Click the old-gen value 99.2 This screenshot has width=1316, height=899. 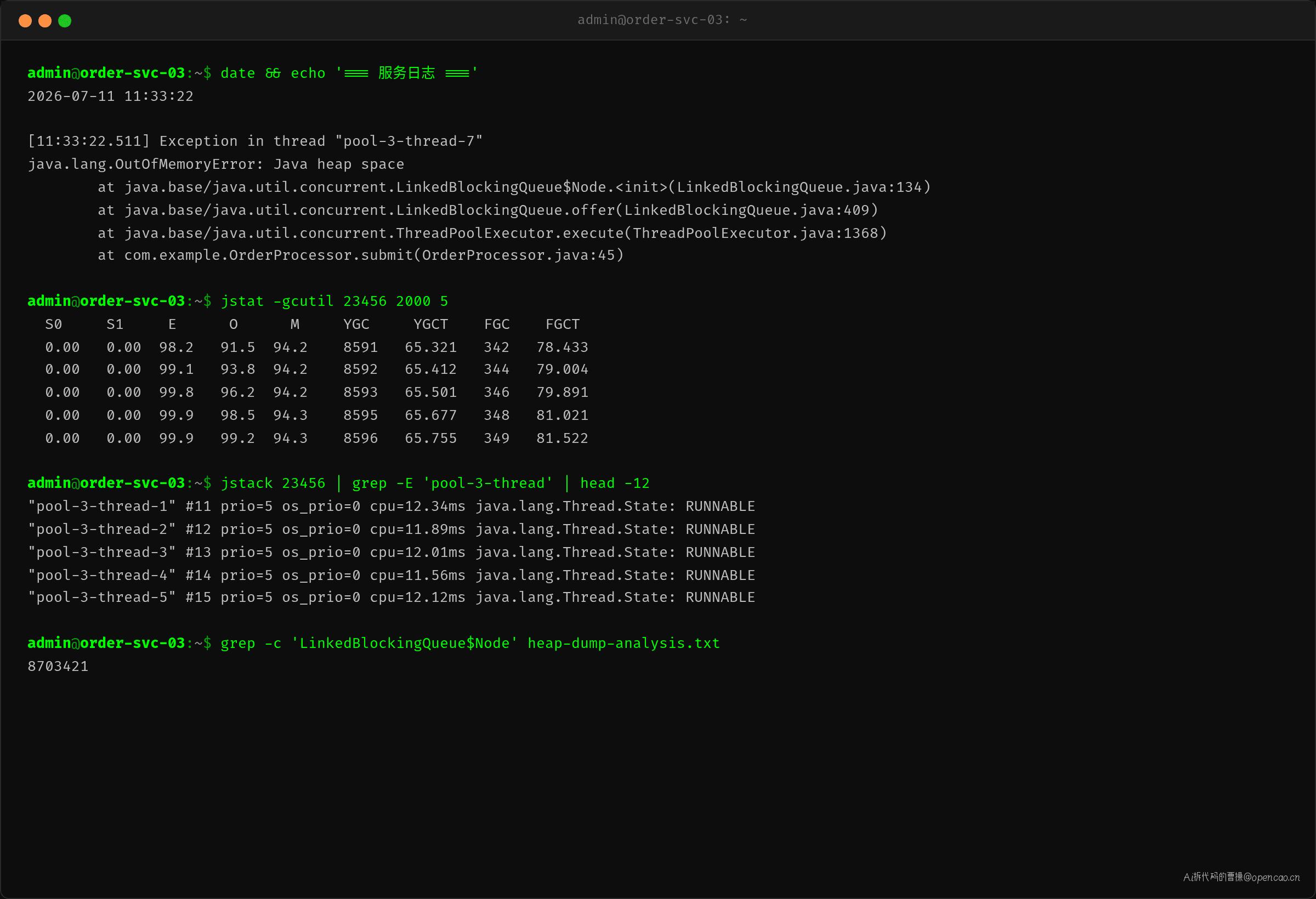click(238, 438)
